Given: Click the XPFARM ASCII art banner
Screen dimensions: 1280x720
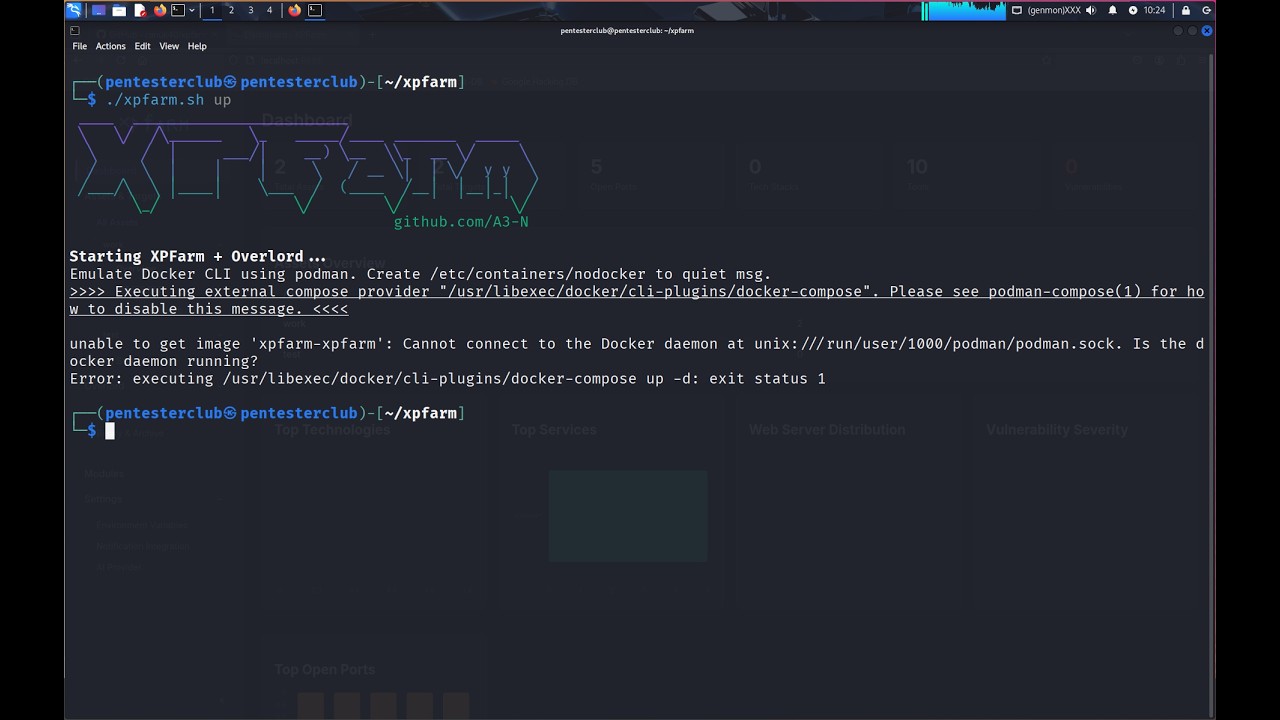Looking at the screenshot, I should pos(308,168).
